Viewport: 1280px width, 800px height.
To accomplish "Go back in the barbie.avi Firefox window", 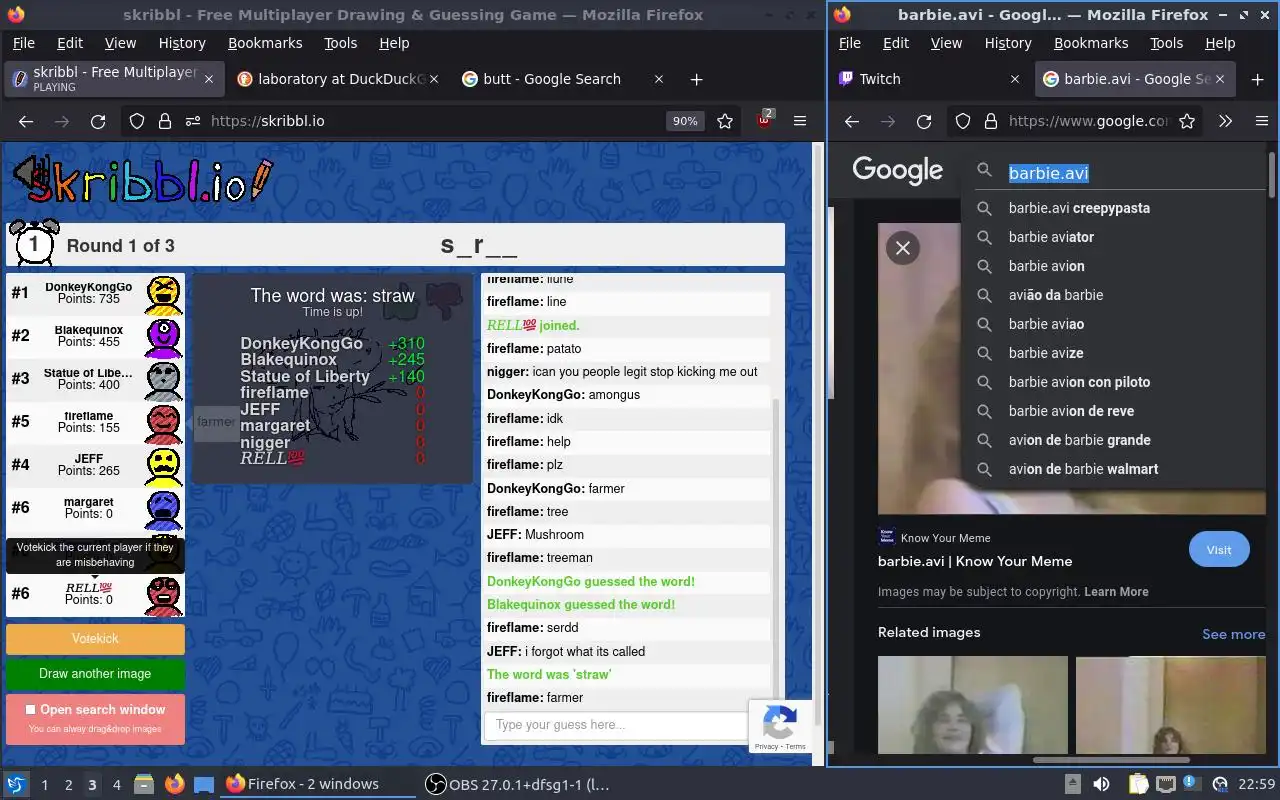I will (x=852, y=121).
